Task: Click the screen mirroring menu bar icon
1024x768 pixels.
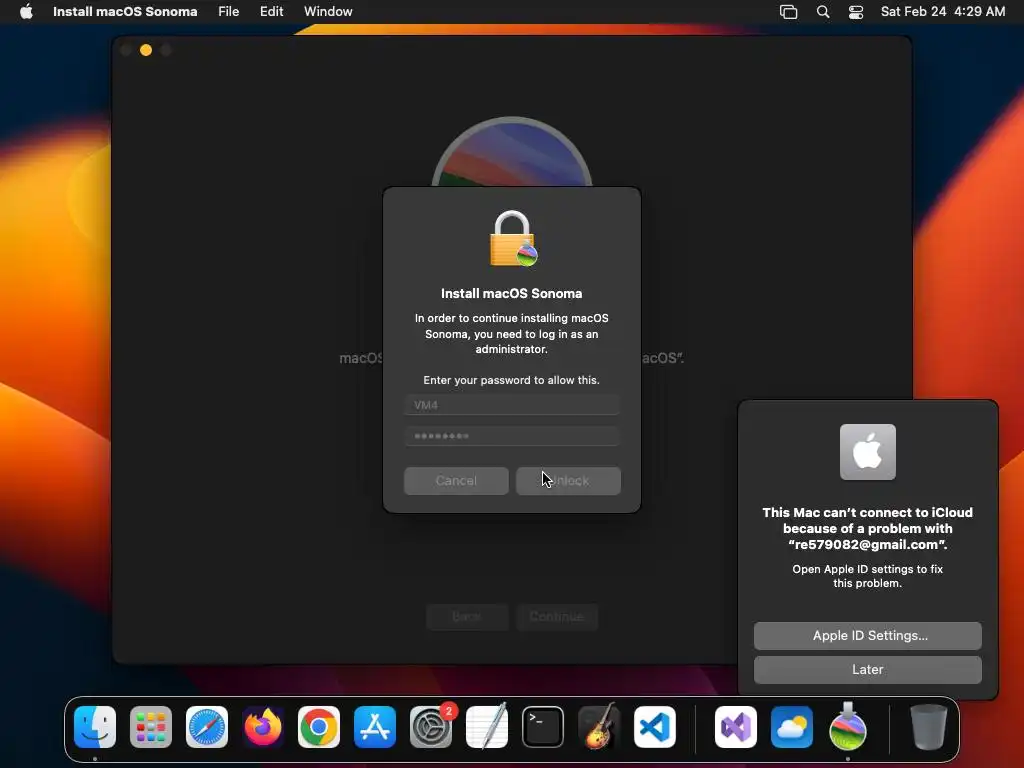Action: pyautogui.click(x=788, y=12)
